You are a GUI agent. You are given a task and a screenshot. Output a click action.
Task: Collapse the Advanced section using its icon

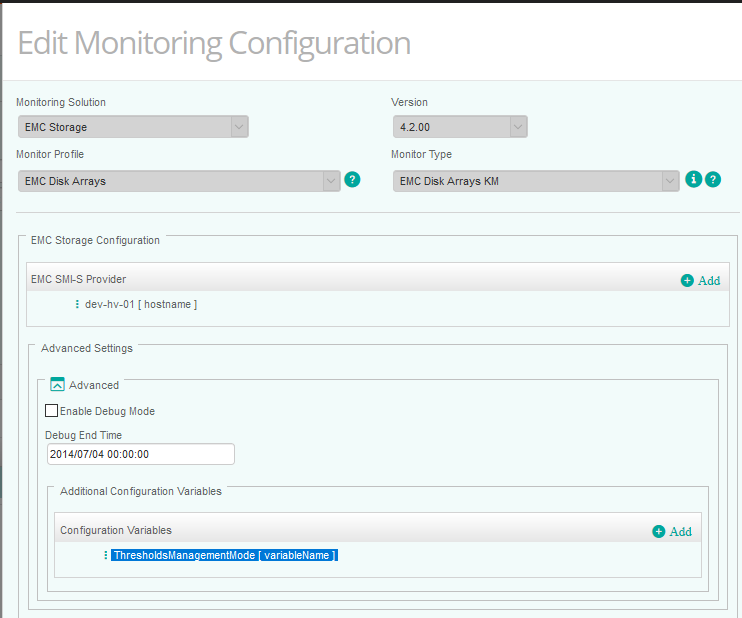coord(57,384)
